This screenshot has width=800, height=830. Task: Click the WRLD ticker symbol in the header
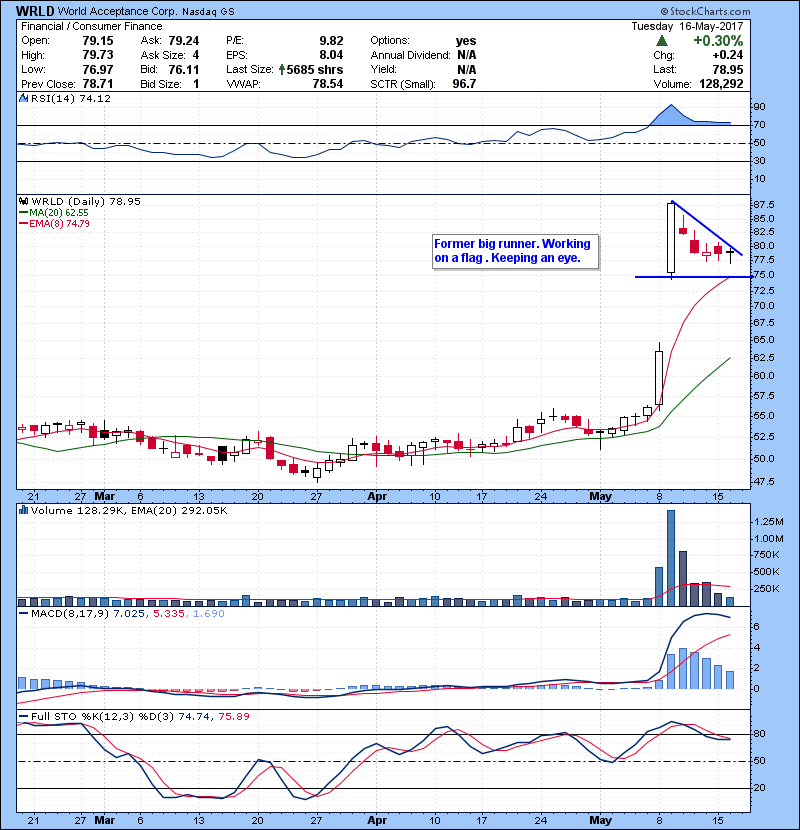click(x=35, y=11)
